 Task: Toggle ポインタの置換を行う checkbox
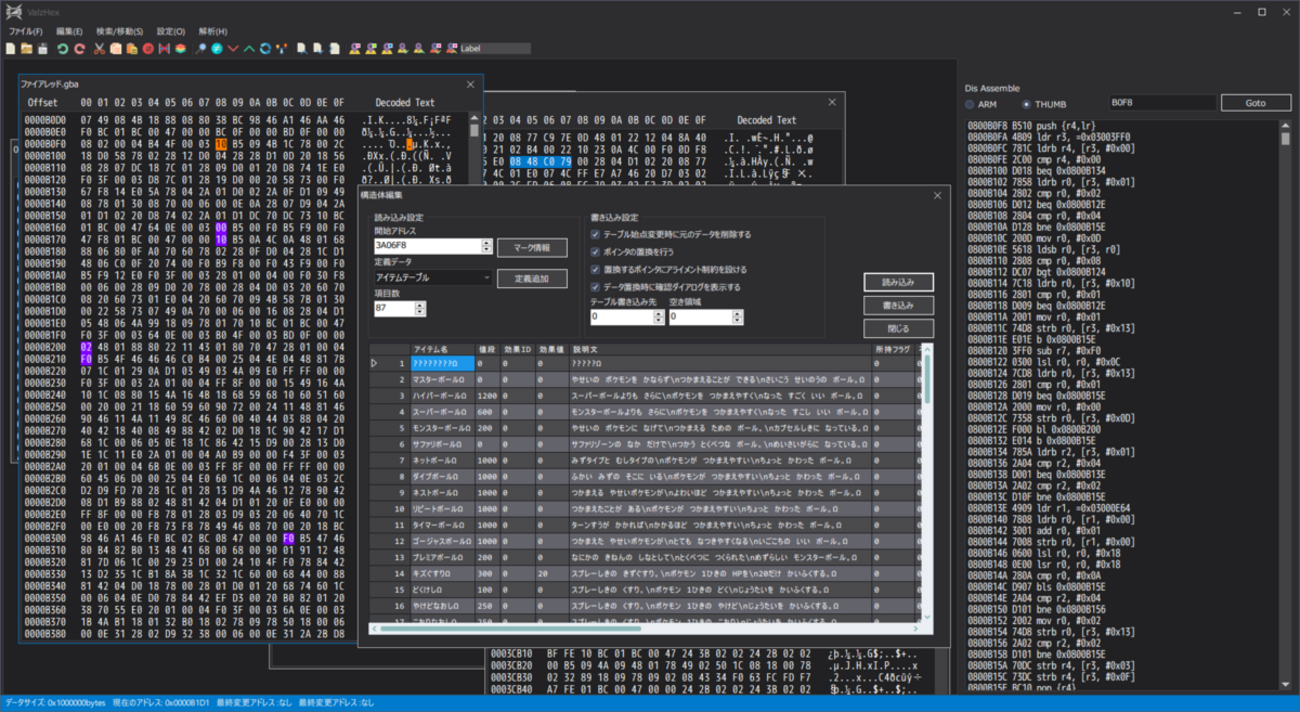point(595,252)
